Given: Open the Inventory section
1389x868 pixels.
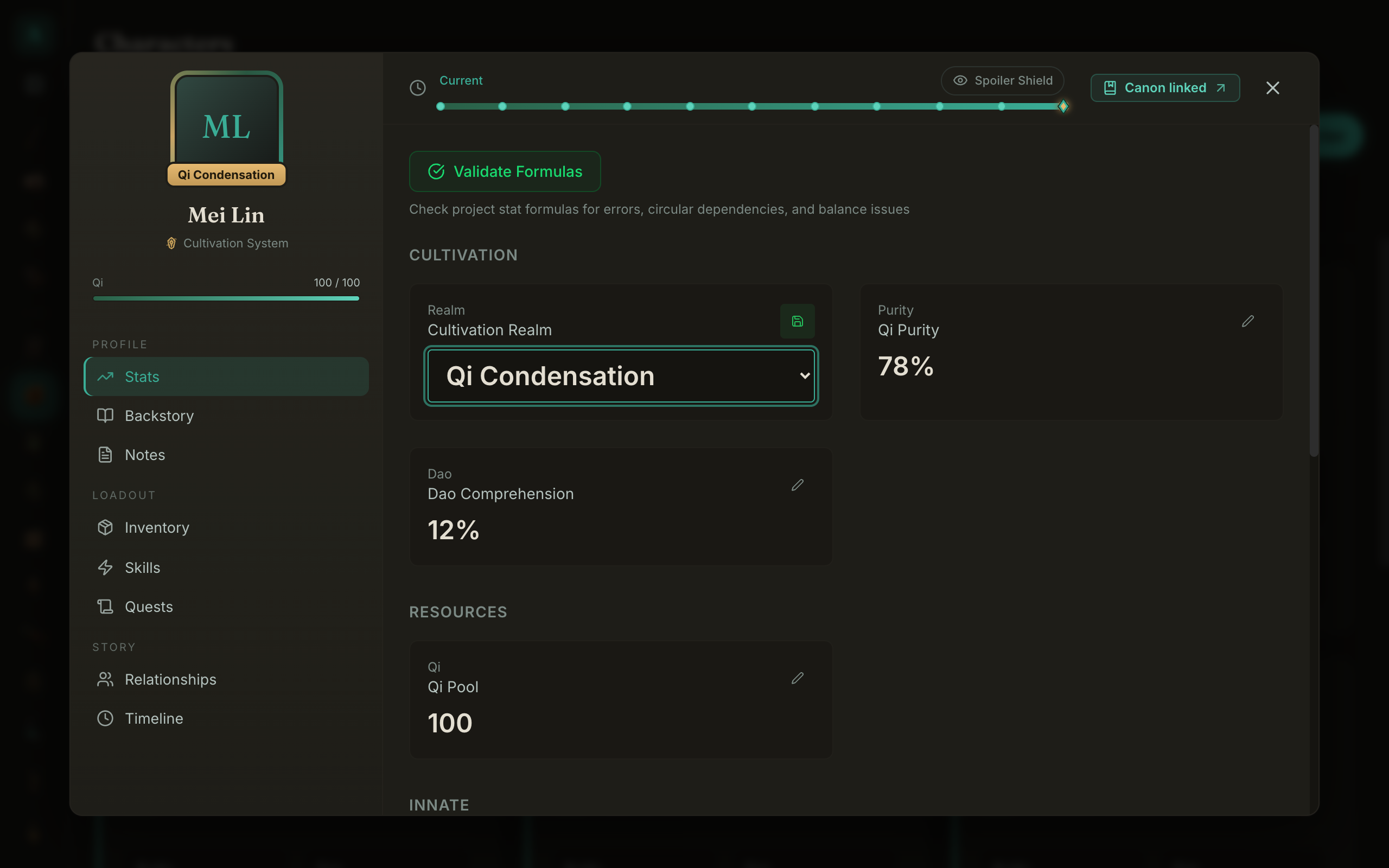Looking at the screenshot, I should click(x=226, y=527).
